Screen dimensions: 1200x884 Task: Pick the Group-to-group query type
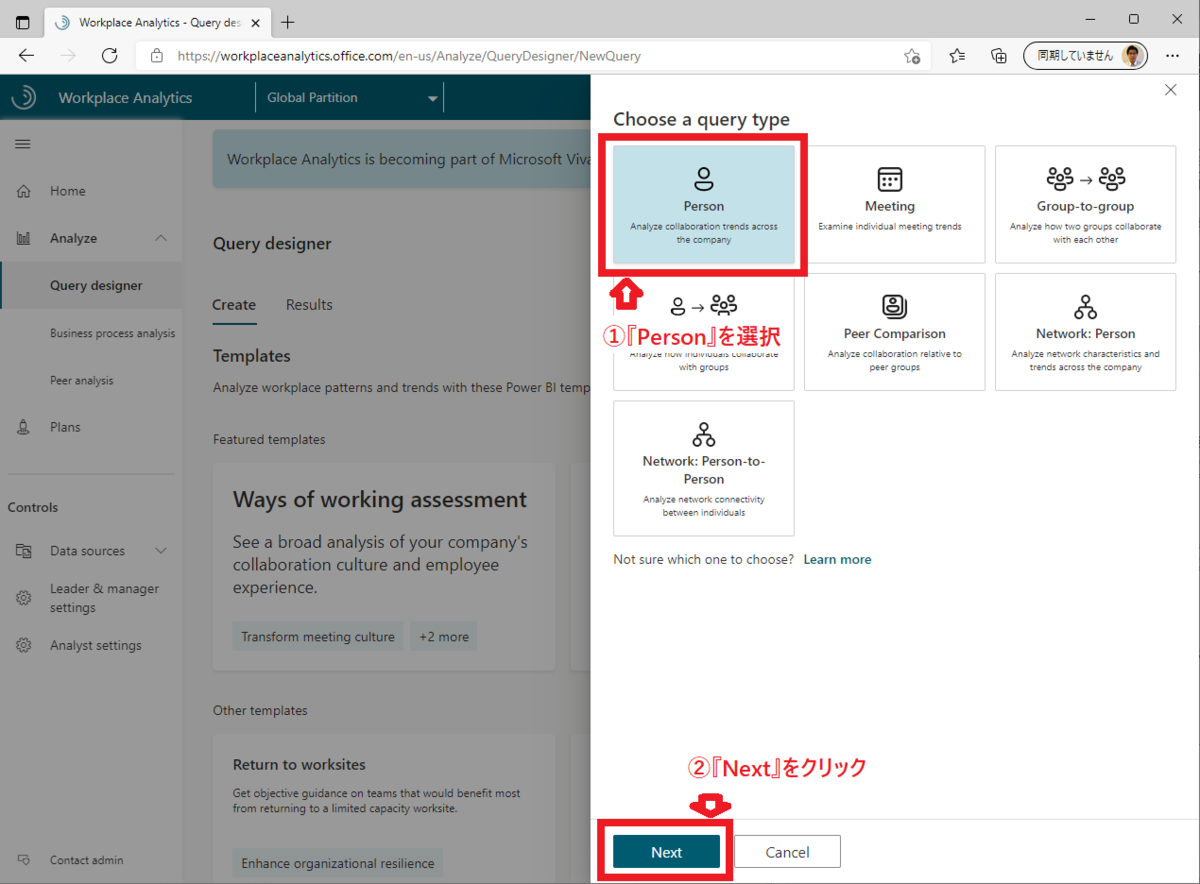[1085, 205]
